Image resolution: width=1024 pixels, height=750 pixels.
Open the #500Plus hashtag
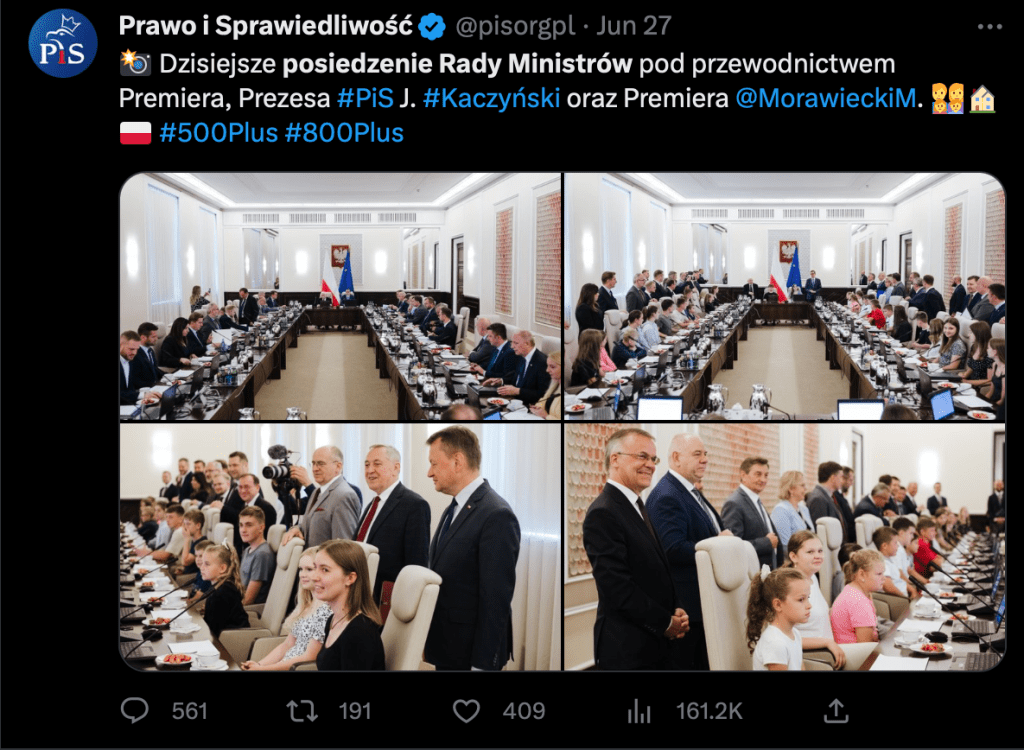(219, 133)
